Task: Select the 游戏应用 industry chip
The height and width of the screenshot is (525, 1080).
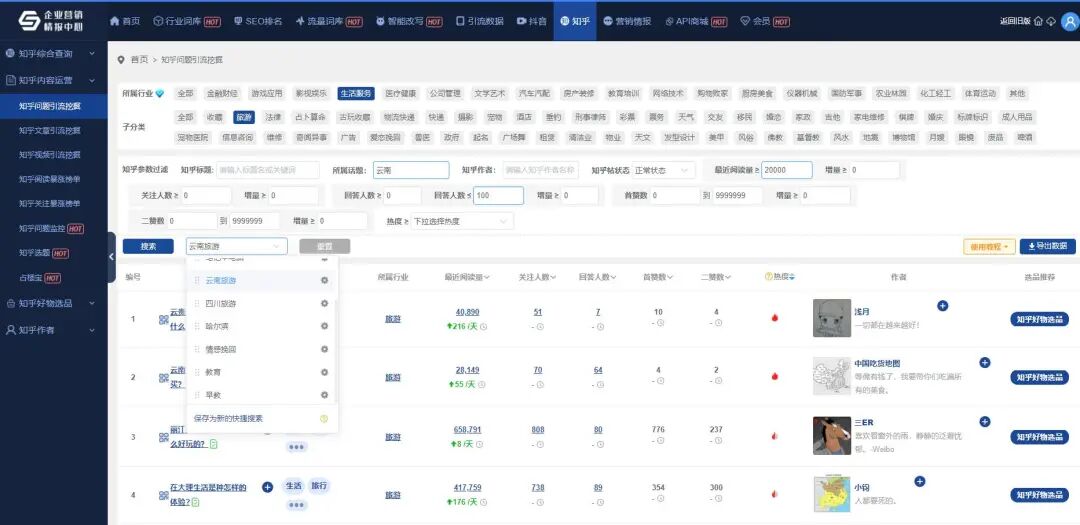Action: click(x=267, y=94)
